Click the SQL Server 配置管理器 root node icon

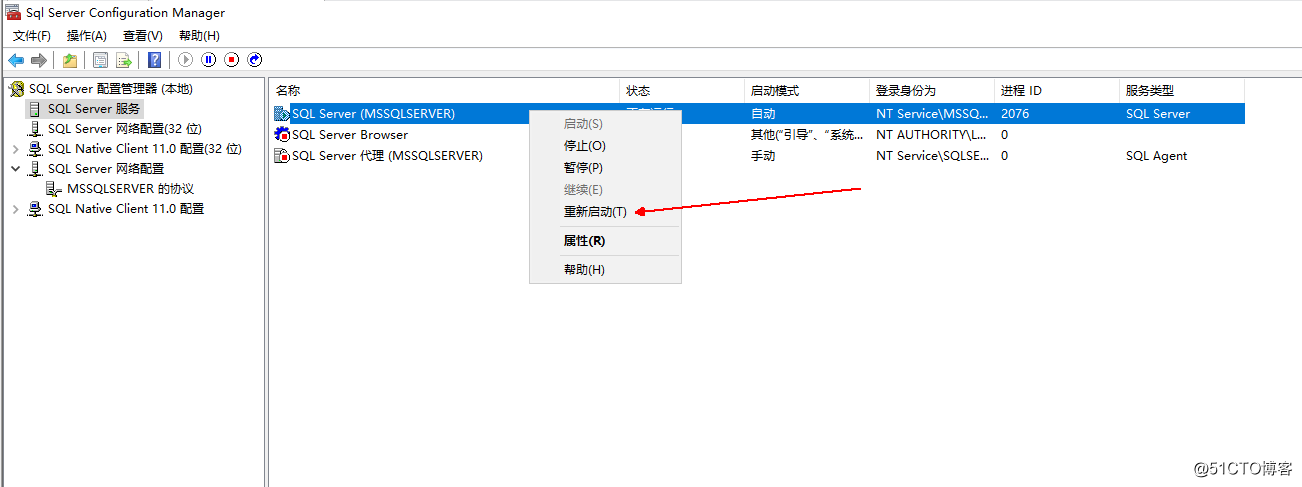17,89
